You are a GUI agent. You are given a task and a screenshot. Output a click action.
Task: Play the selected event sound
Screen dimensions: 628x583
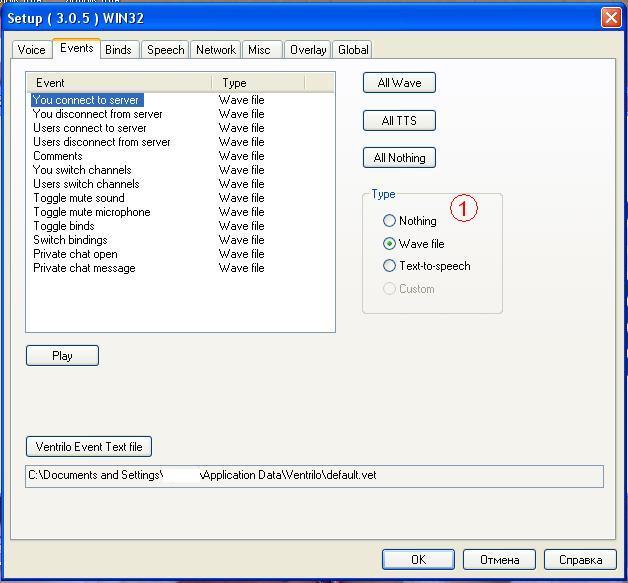coord(62,356)
